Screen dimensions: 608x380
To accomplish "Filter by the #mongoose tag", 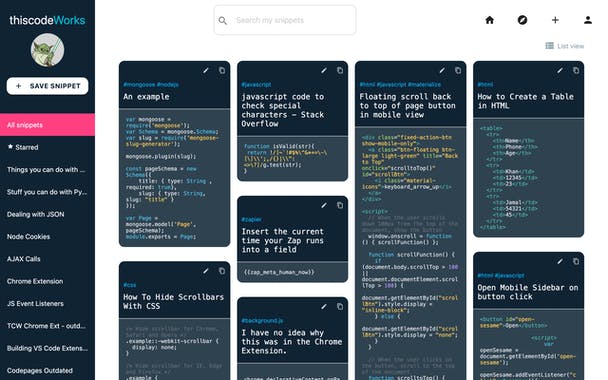I will (x=139, y=85).
